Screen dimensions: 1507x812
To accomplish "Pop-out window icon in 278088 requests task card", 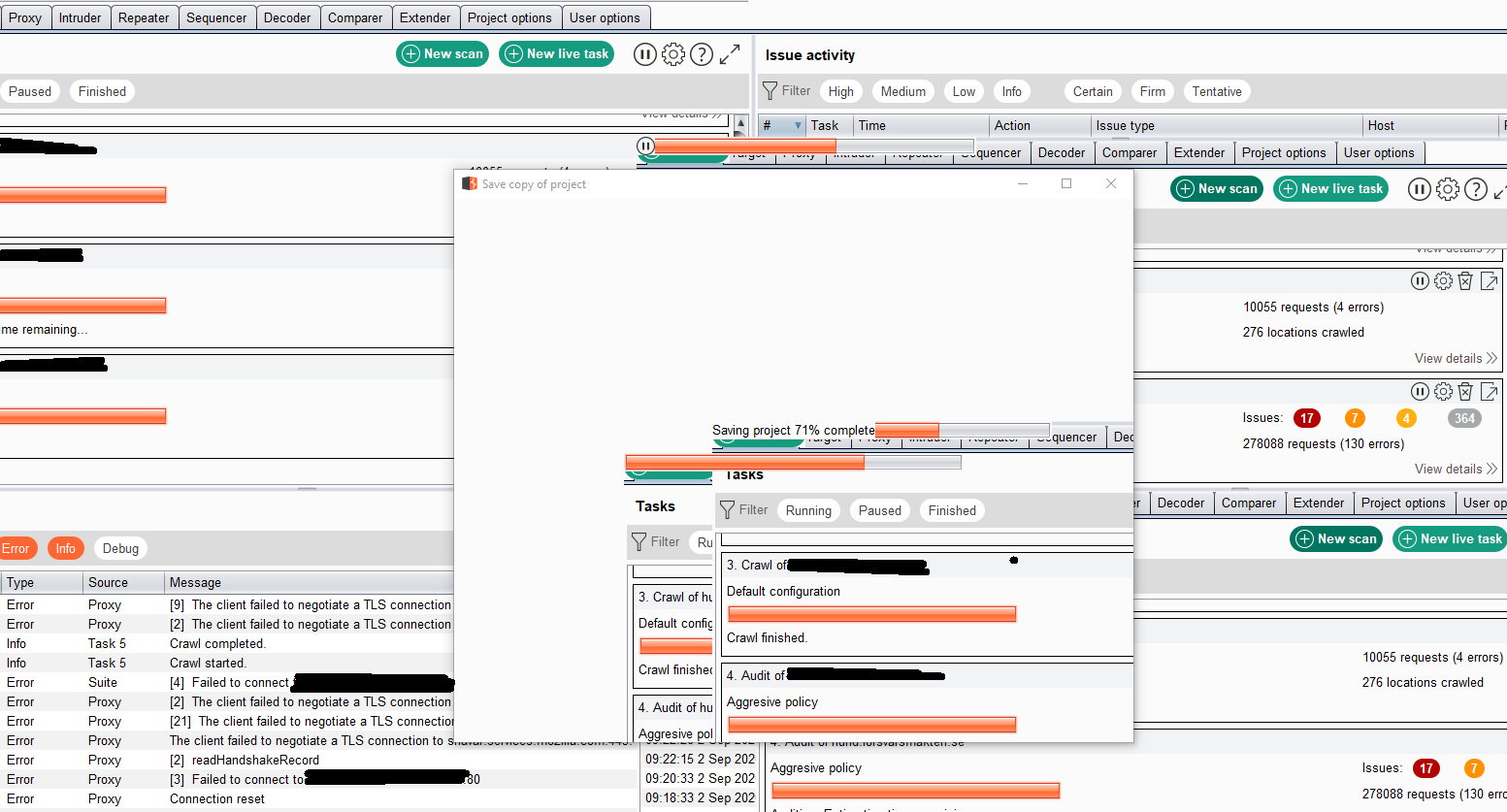I will pyautogui.click(x=1490, y=392).
